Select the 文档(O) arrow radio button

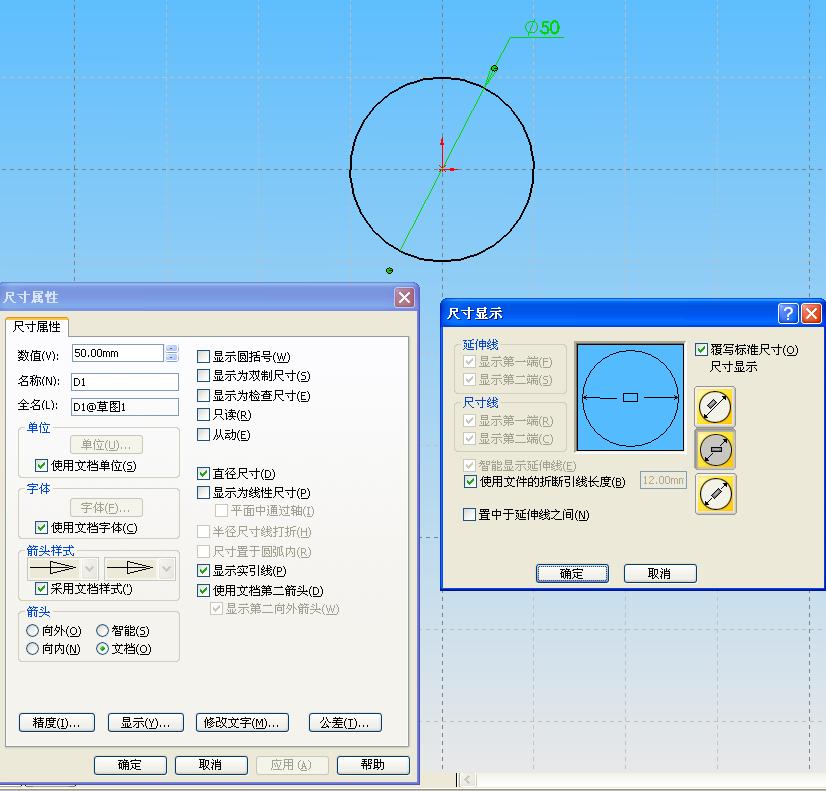[x=102, y=649]
